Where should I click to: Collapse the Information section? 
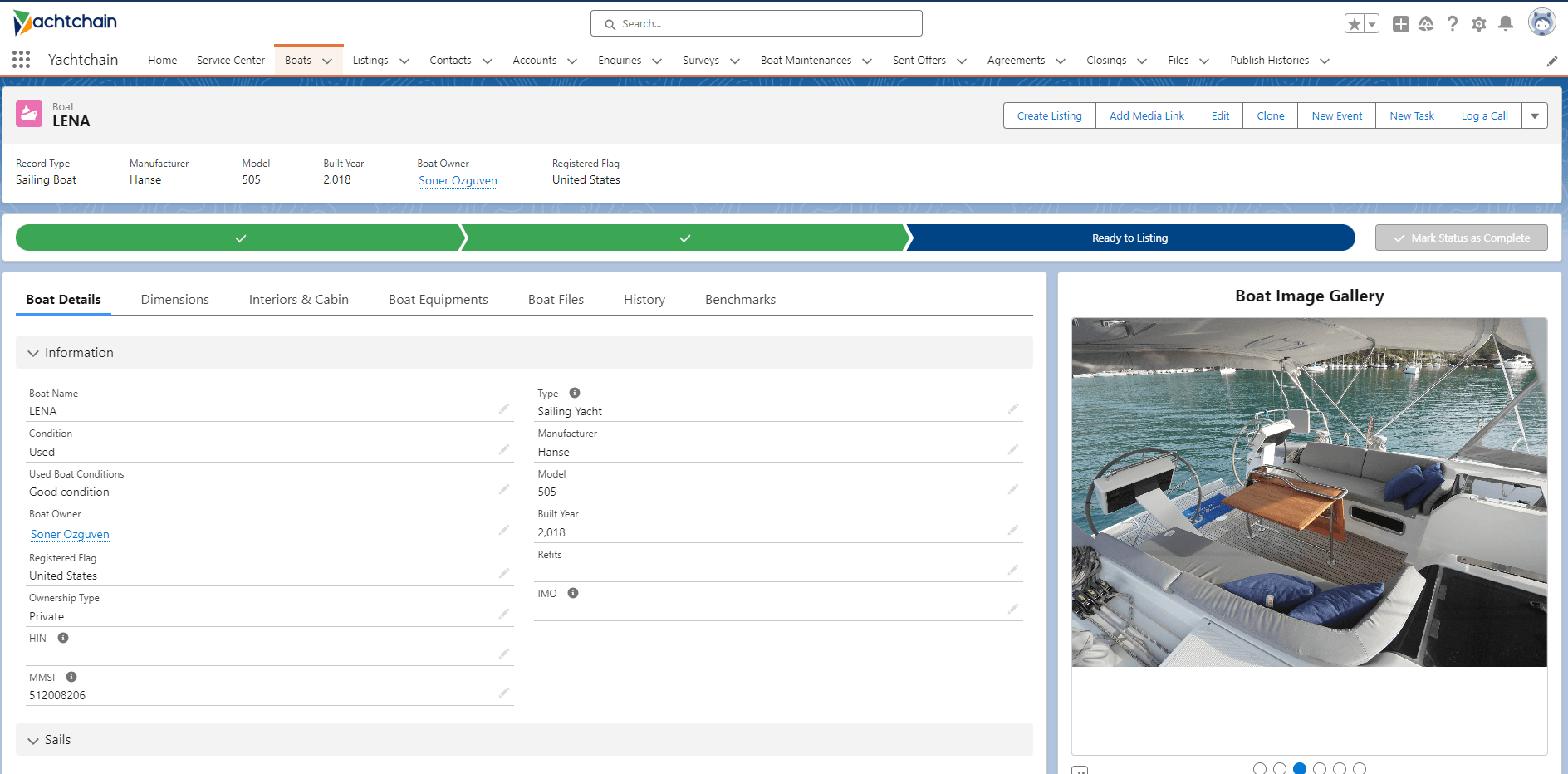tap(33, 353)
